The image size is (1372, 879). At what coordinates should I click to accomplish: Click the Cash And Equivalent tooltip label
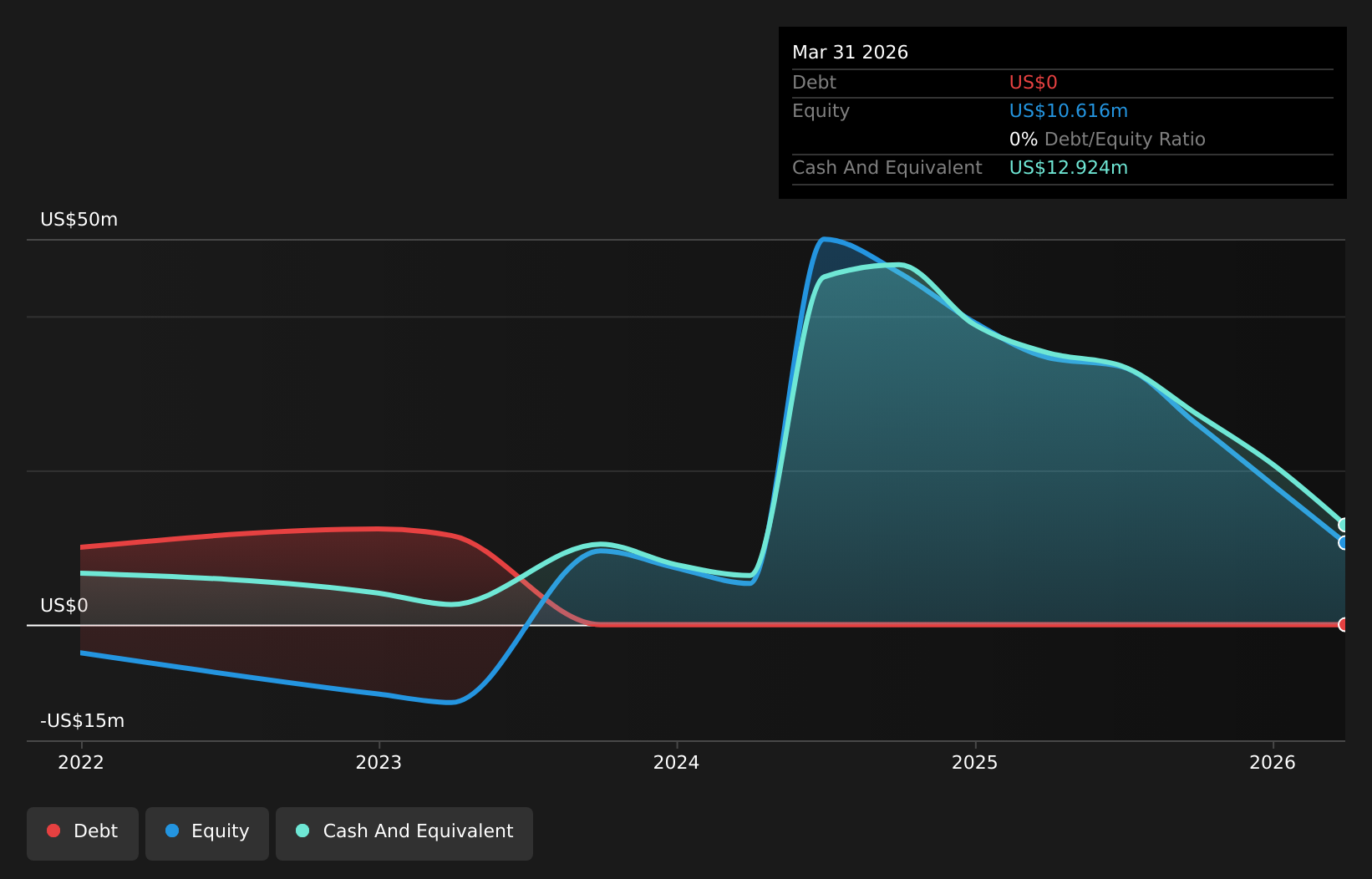click(887, 168)
